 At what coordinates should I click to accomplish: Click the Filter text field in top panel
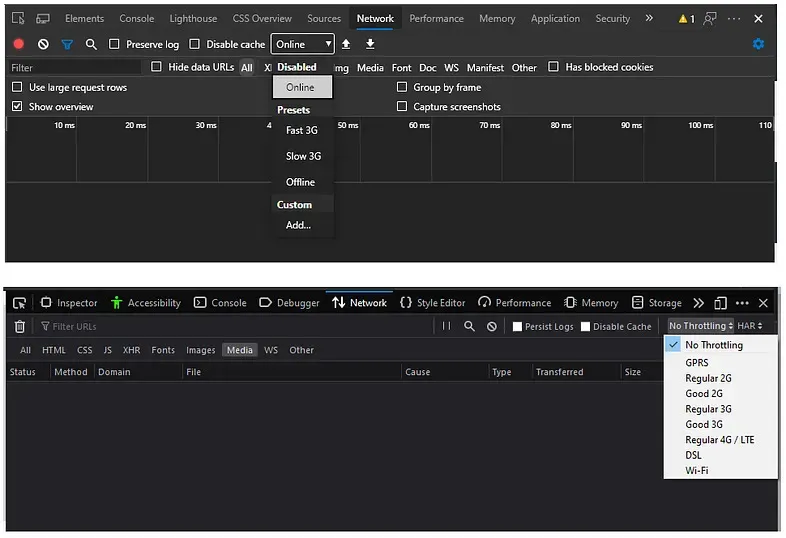(74, 68)
